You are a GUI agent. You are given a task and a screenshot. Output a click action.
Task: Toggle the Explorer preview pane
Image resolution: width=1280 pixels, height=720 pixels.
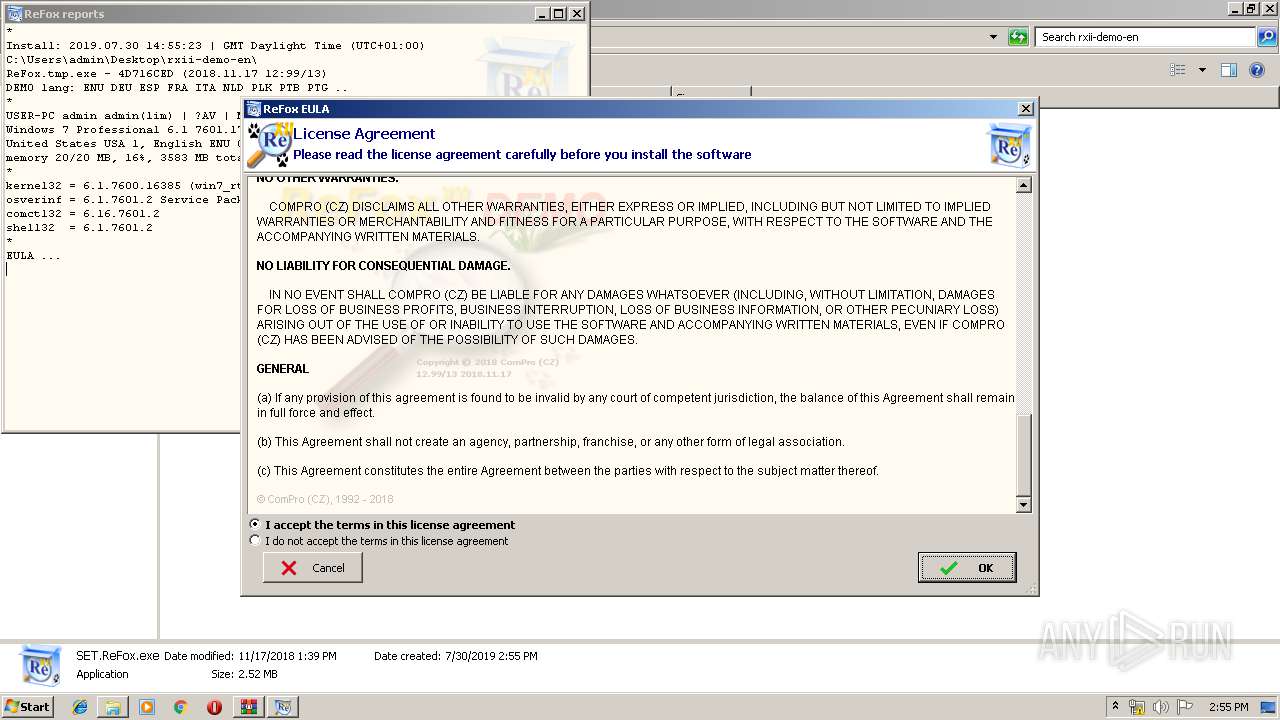[1229, 70]
